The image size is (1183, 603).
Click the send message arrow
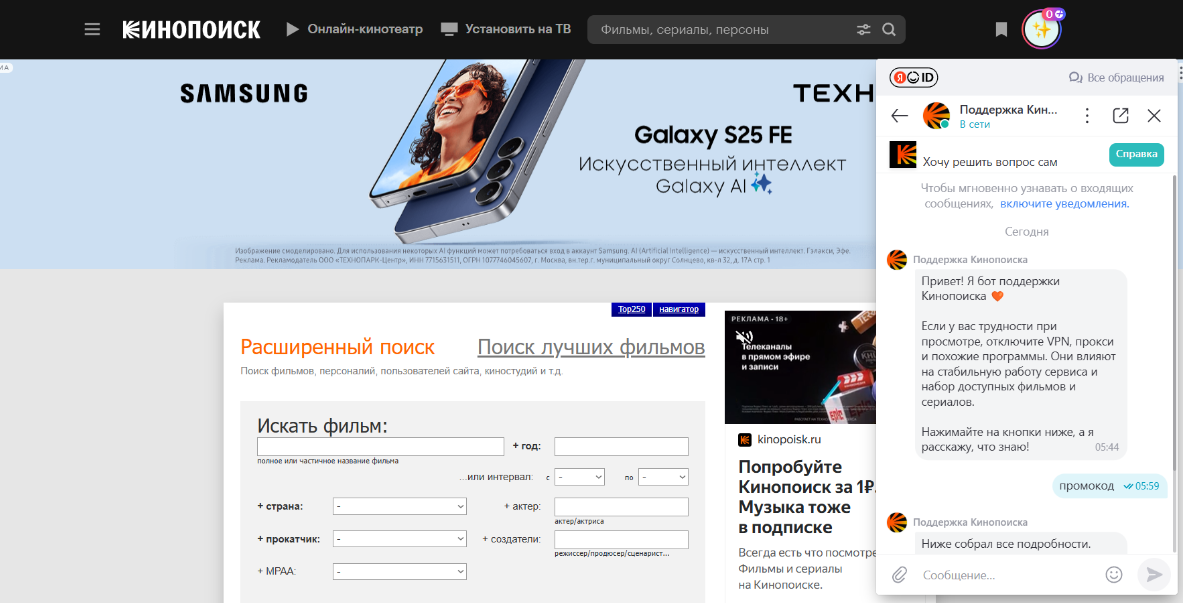tap(1154, 575)
